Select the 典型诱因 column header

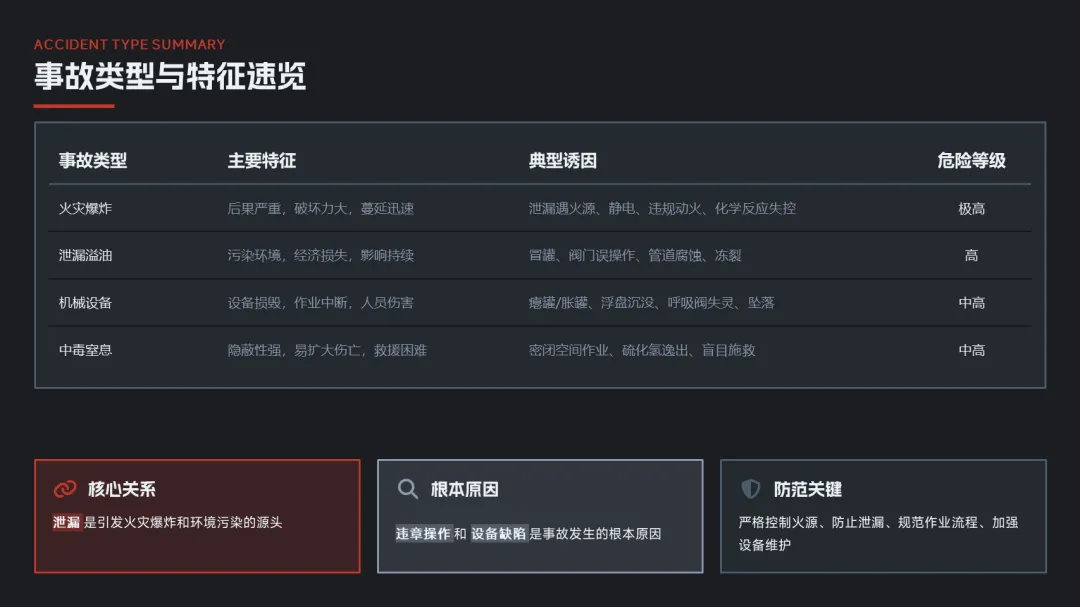(x=563, y=161)
